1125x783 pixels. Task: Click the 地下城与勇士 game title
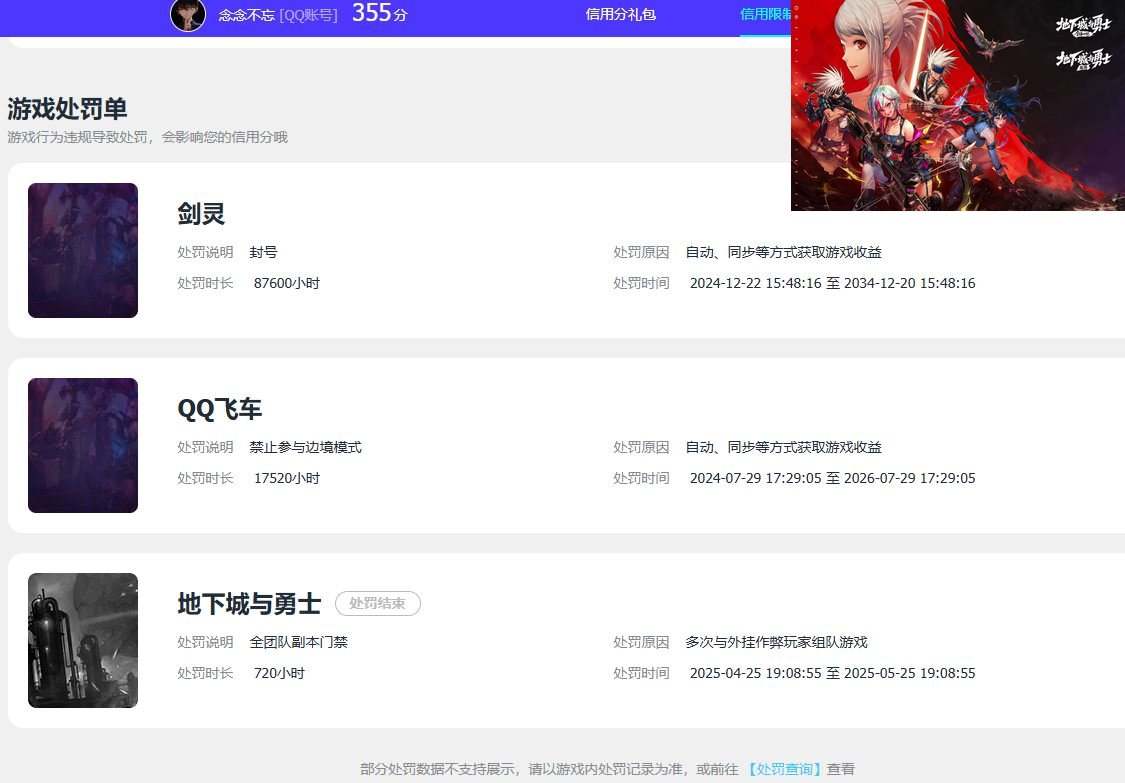coord(249,604)
